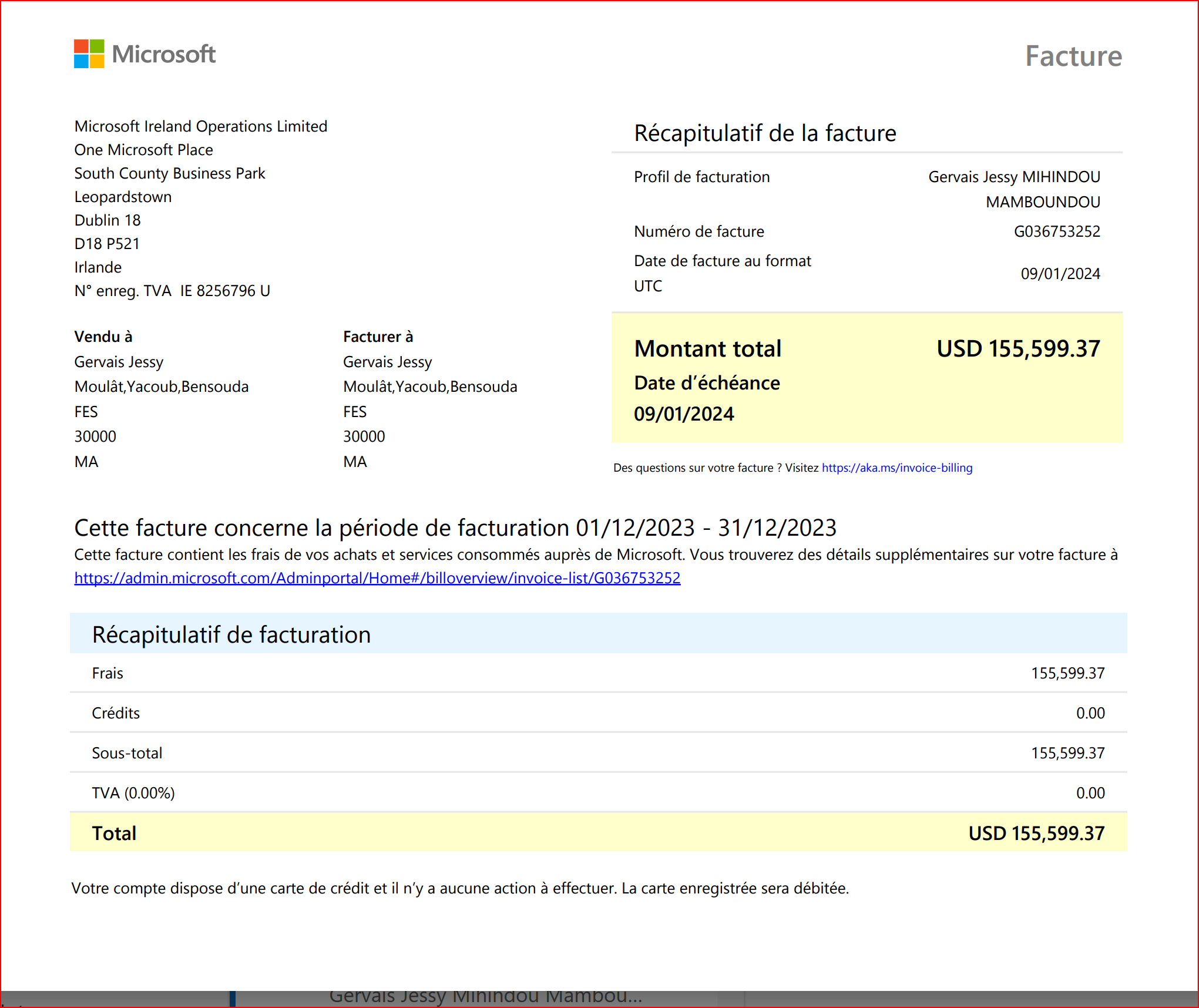
Task: Select due date 09/01/2024 in yellow box
Action: pyautogui.click(x=684, y=414)
